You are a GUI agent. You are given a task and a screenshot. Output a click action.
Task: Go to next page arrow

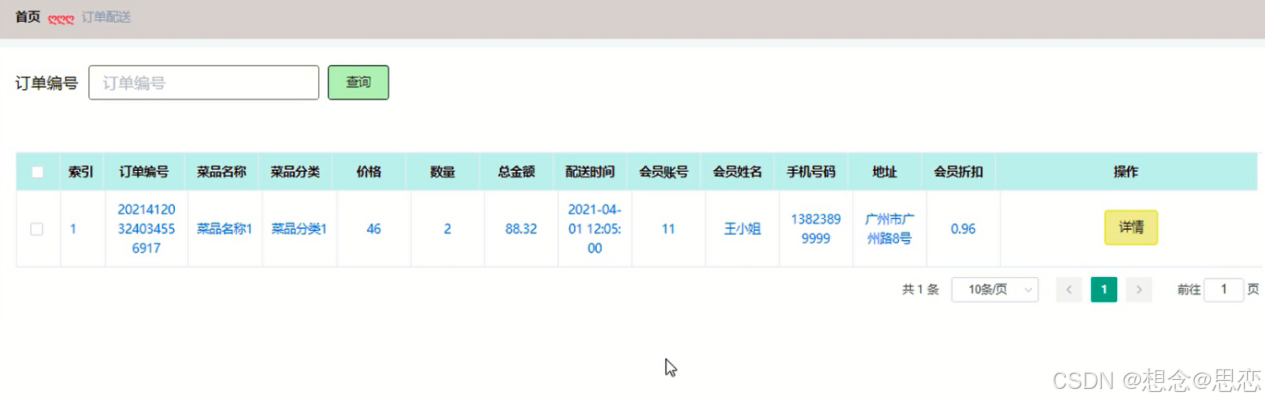click(1139, 290)
